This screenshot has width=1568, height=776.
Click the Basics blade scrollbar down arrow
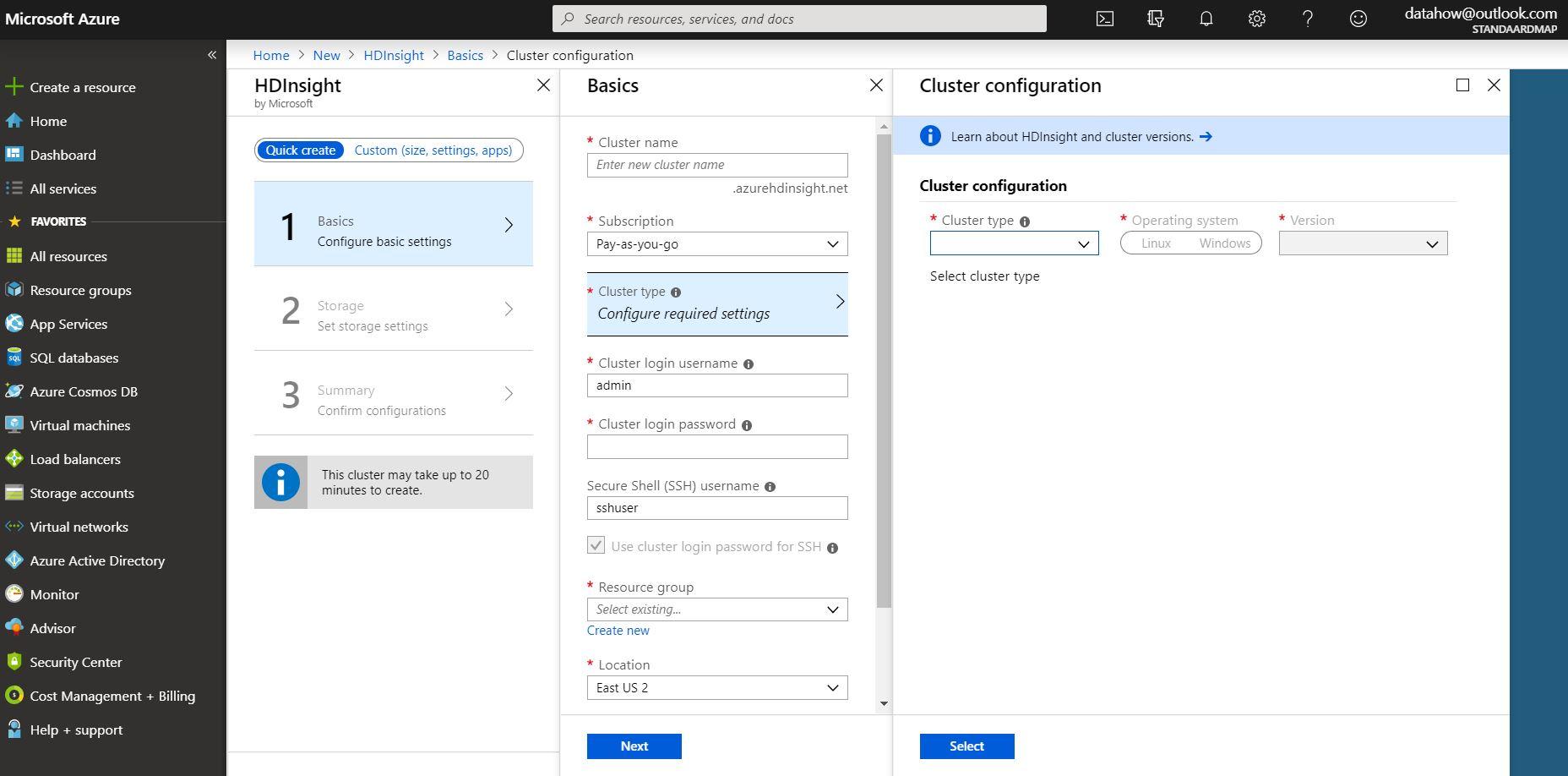pyautogui.click(x=884, y=703)
